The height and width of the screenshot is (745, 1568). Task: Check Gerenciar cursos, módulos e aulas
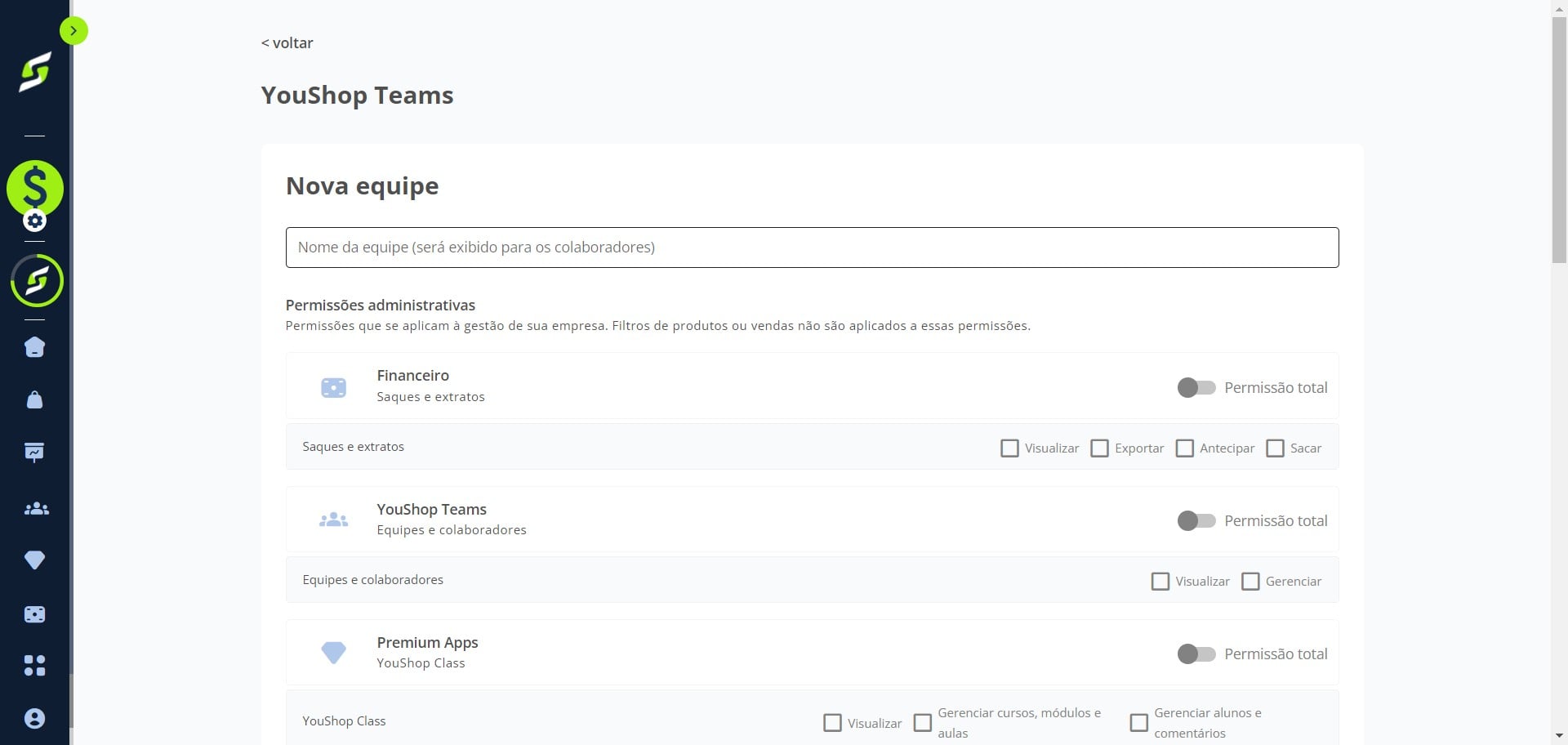(922, 723)
